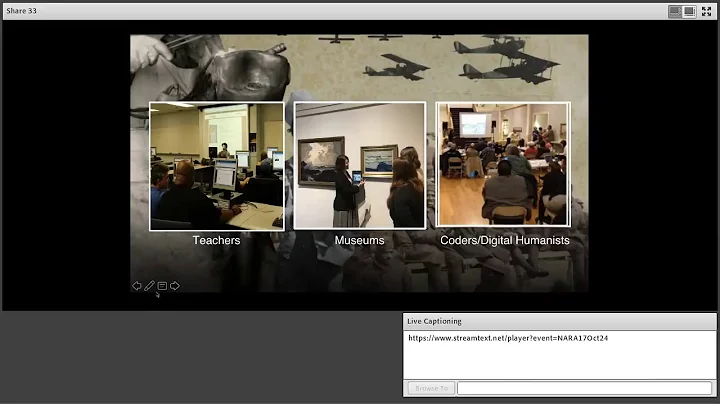Click the Museums caption text

[x=360, y=240]
